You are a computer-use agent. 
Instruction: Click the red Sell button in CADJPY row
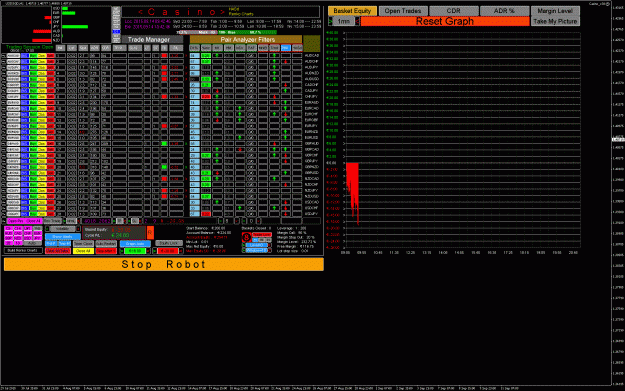click(50, 91)
